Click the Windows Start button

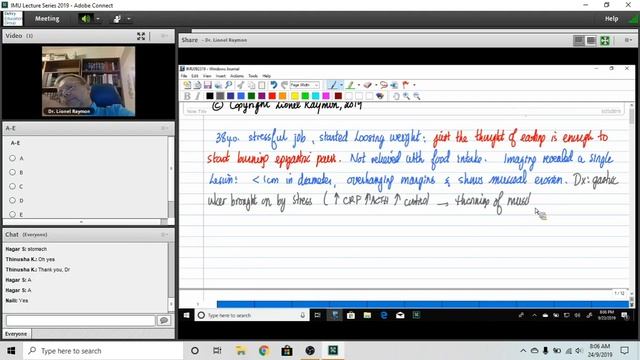click(x=11, y=351)
